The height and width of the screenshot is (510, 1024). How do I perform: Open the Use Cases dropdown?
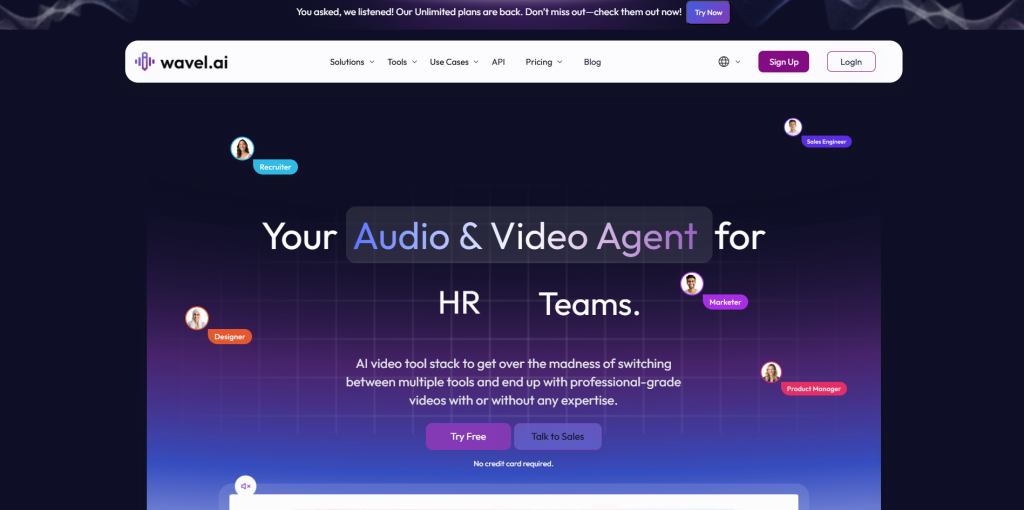(x=454, y=62)
